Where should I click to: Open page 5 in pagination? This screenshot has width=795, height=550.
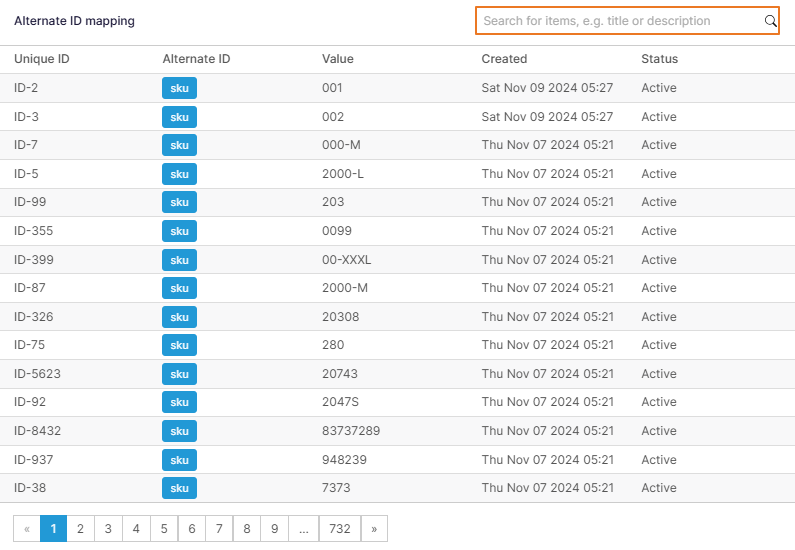164,529
